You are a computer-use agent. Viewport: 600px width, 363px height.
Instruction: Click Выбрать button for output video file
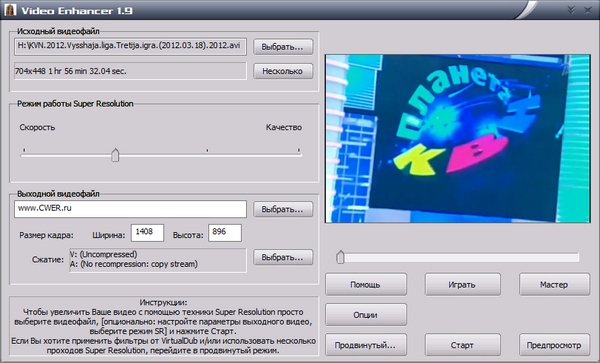pos(283,209)
